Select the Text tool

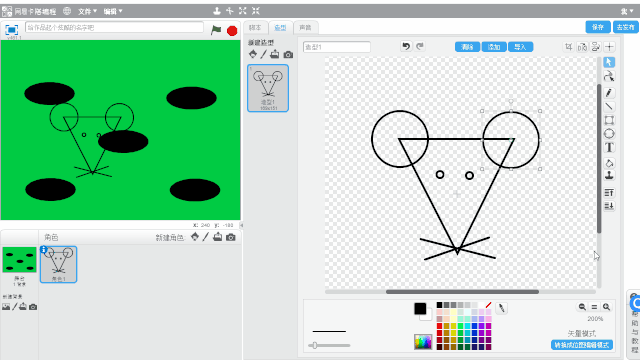coord(609,147)
